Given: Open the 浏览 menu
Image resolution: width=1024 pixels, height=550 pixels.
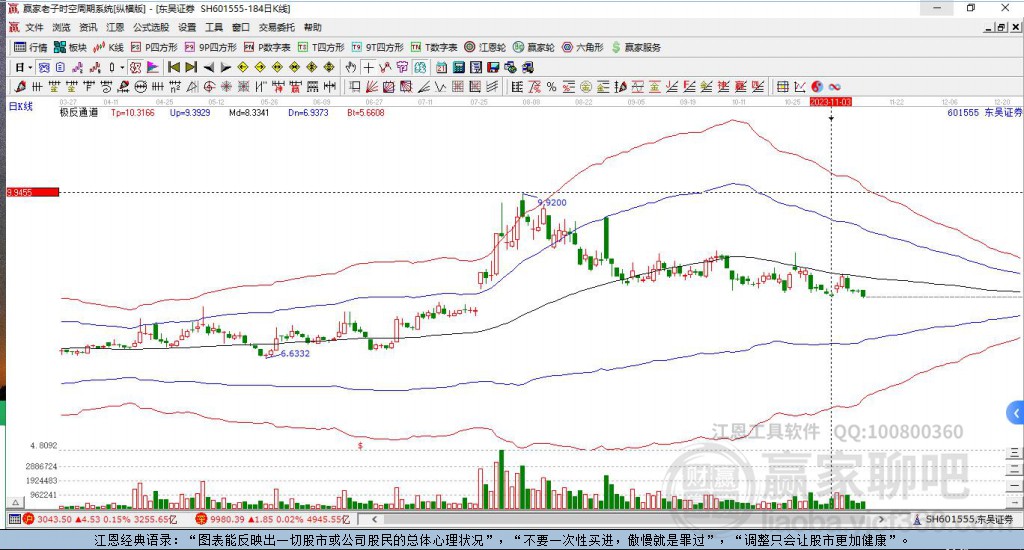Looking at the screenshot, I should 61,27.
